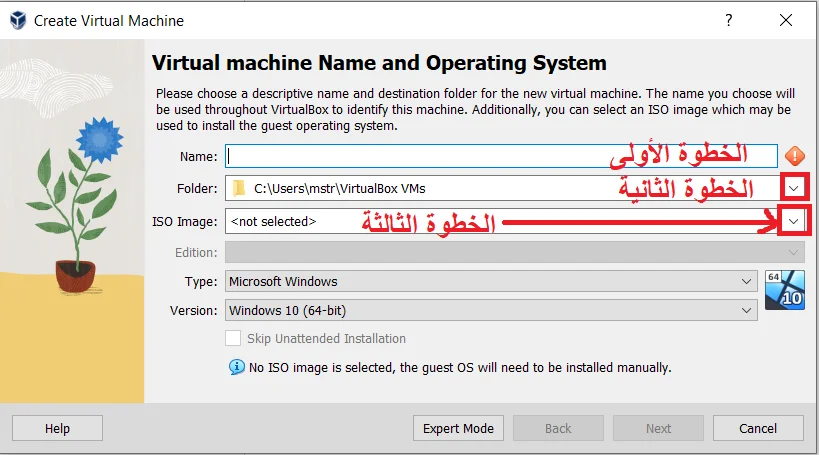The height and width of the screenshot is (455, 819).
Task: Click the <not selected> ISO Image value
Action: tap(273, 221)
